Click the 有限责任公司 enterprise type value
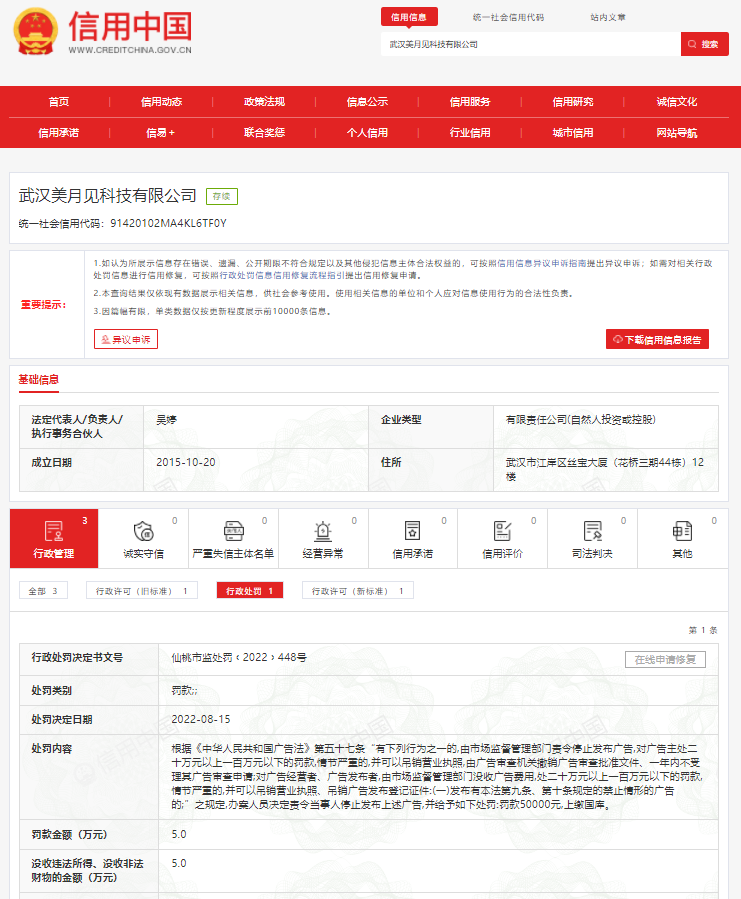Image resolution: width=741 pixels, height=899 pixels. click(x=580, y=420)
